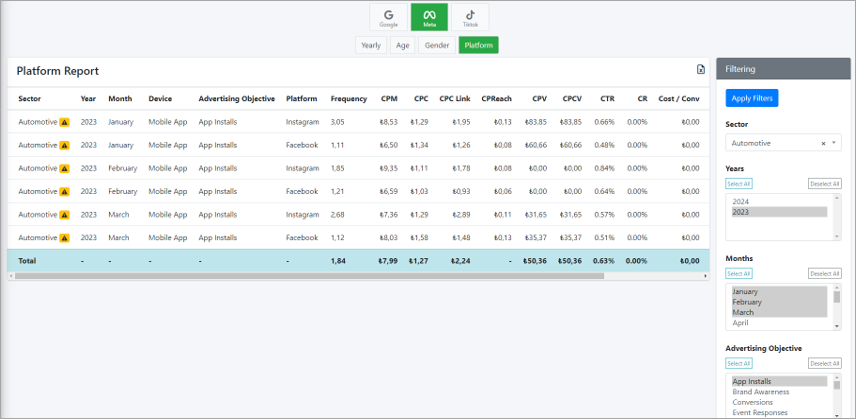This screenshot has height=419, width=856.
Task: Open the Gender tab
Action: click(x=437, y=45)
